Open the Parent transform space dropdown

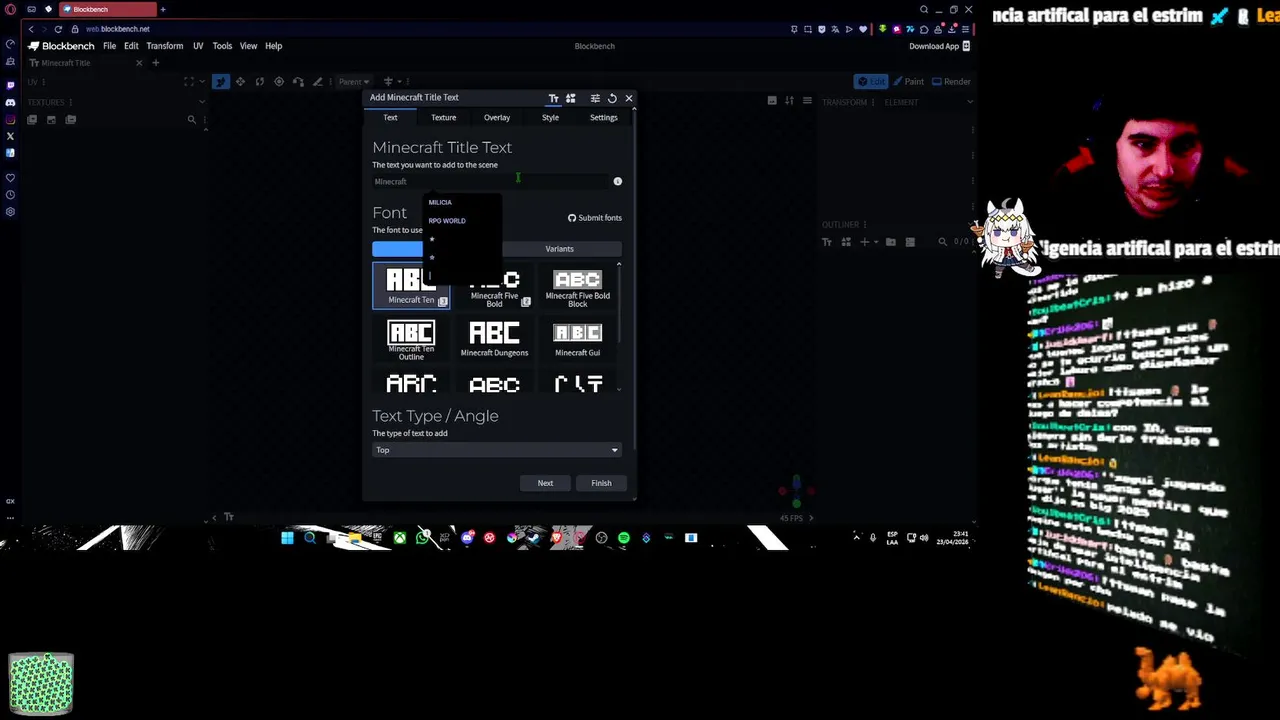click(354, 82)
